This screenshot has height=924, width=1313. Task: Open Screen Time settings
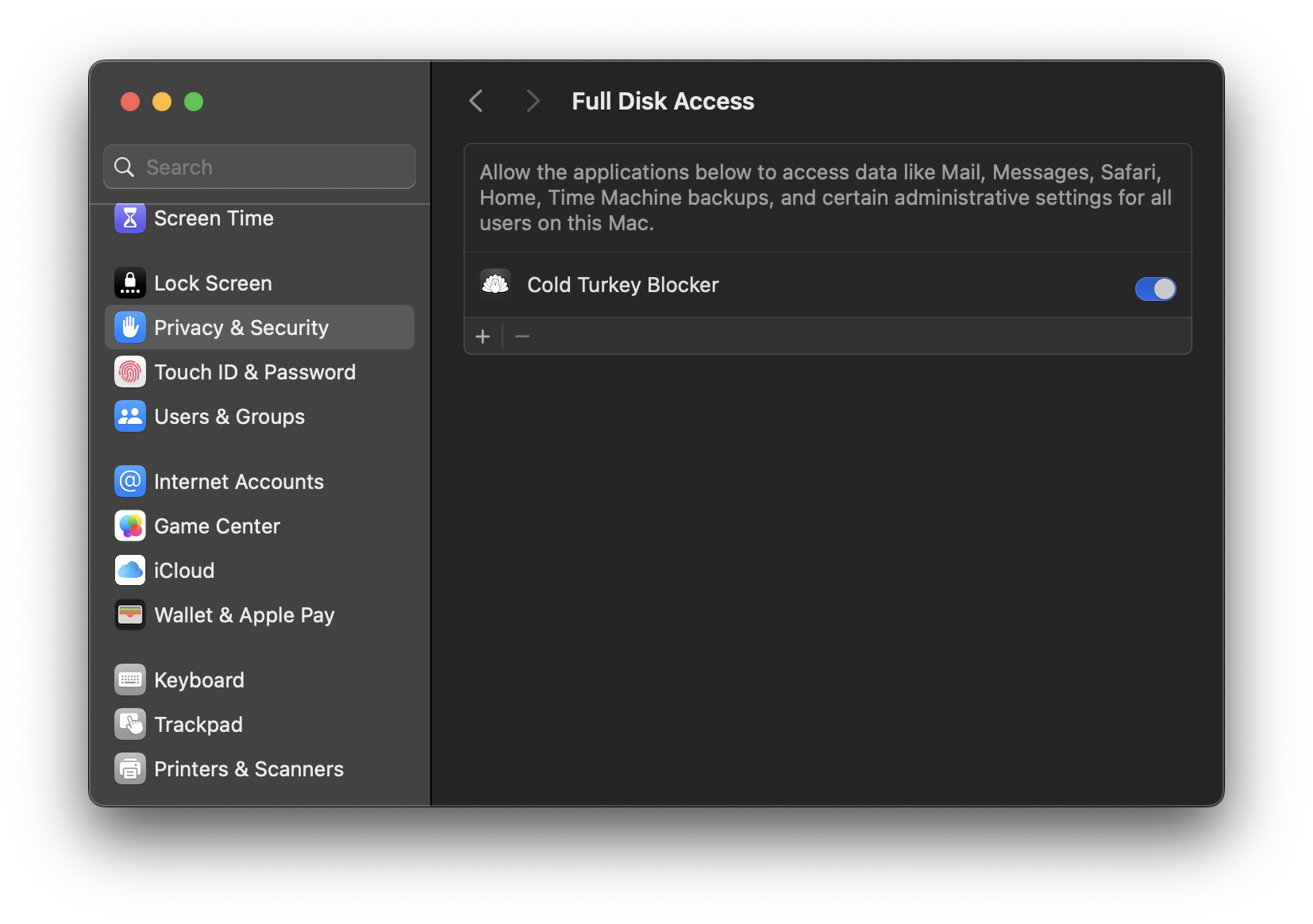[214, 218]
